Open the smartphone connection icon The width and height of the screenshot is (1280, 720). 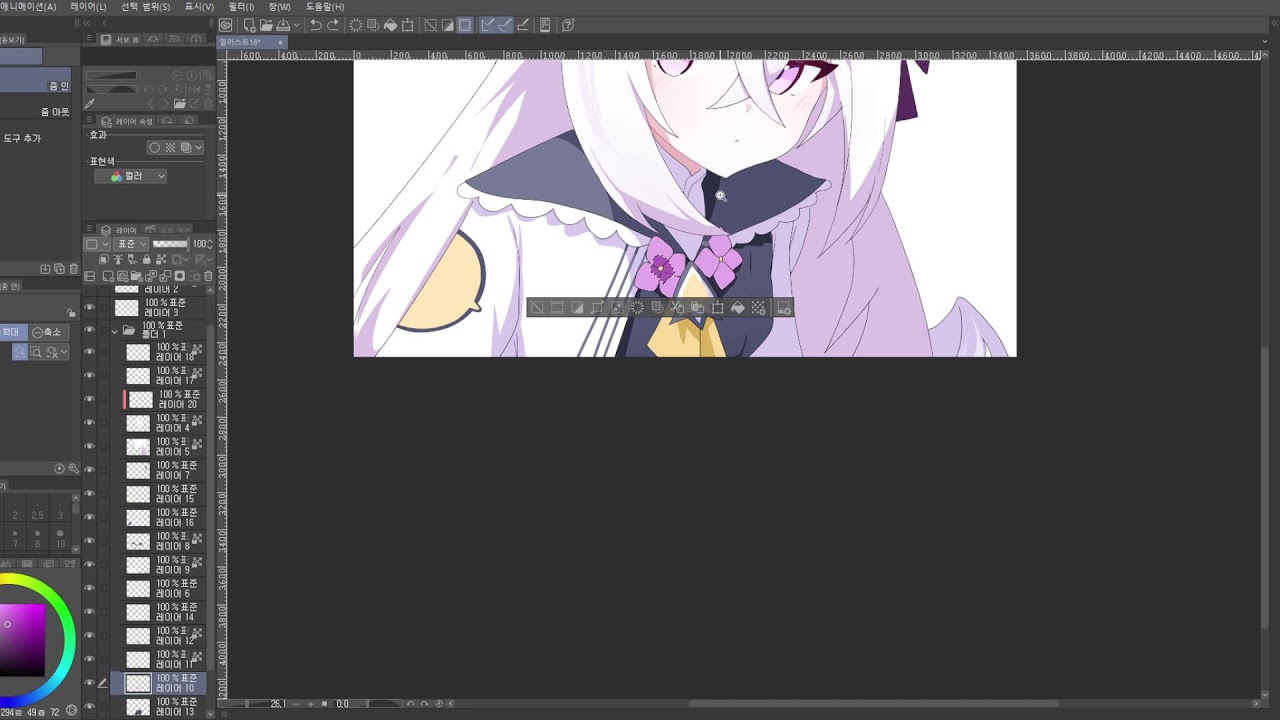pyautogui.click(x=546, y=25)
